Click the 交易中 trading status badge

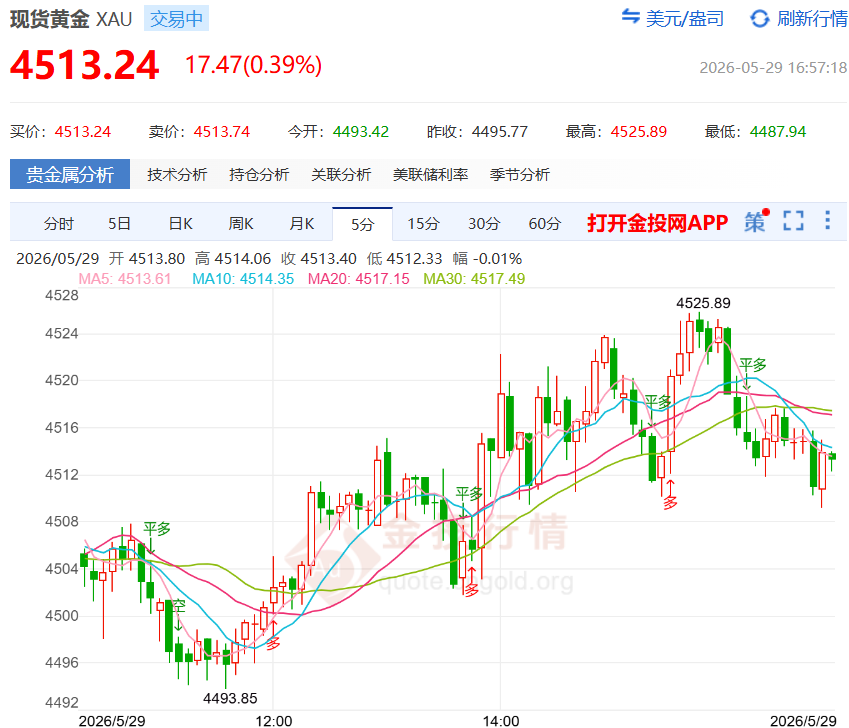tap(177, 19)
